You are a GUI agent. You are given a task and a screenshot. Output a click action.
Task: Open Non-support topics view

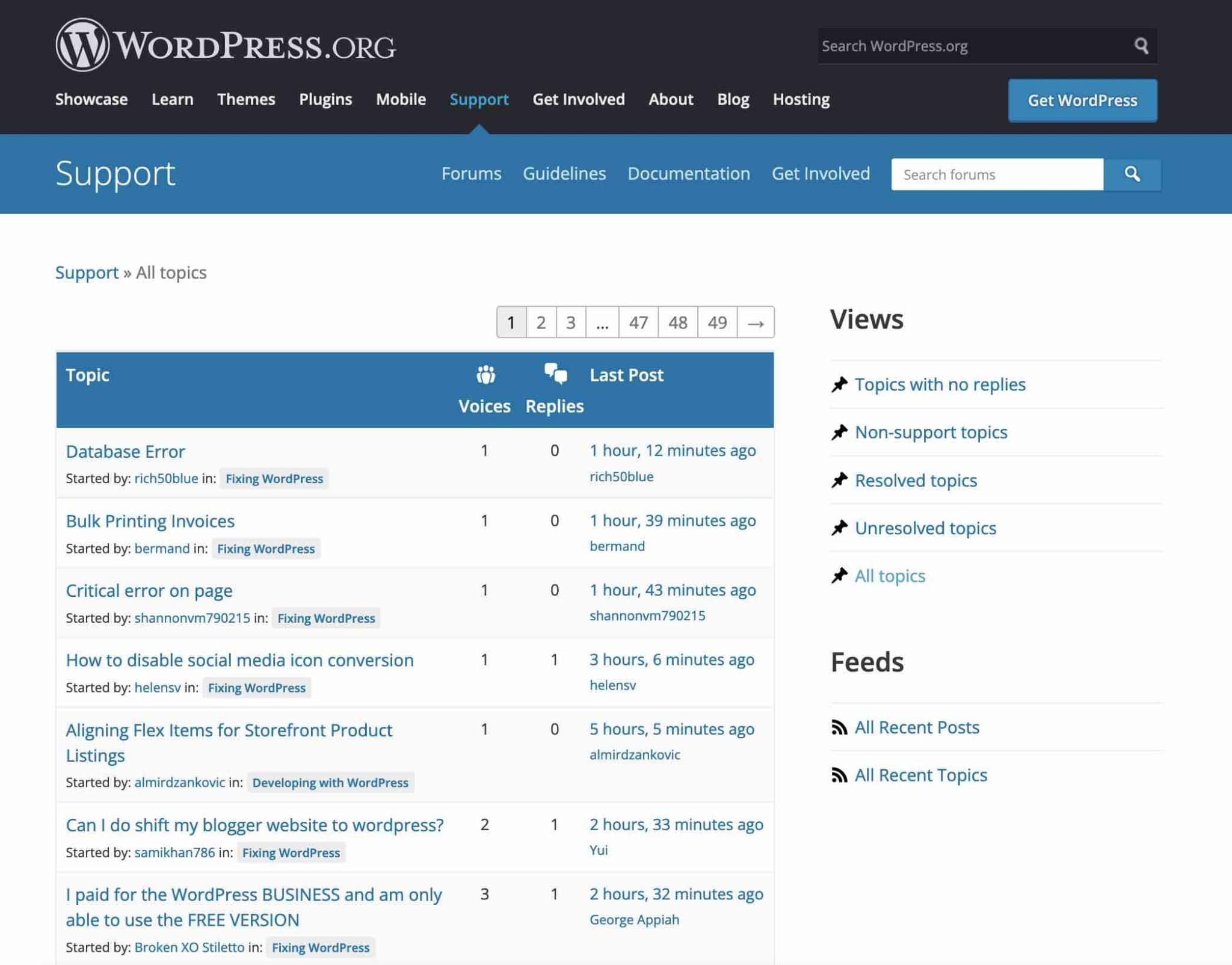point(931,432)
